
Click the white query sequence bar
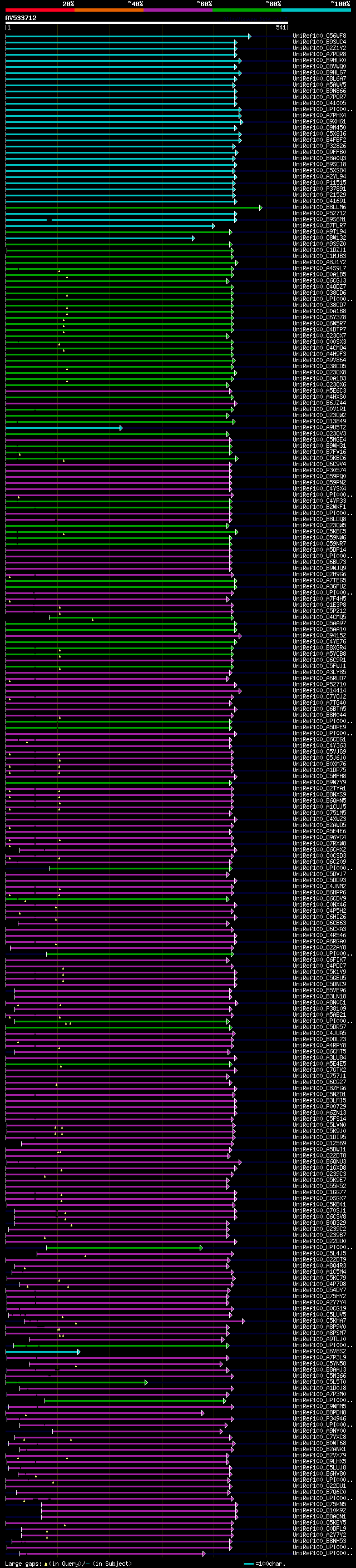[x=147, y=23]
